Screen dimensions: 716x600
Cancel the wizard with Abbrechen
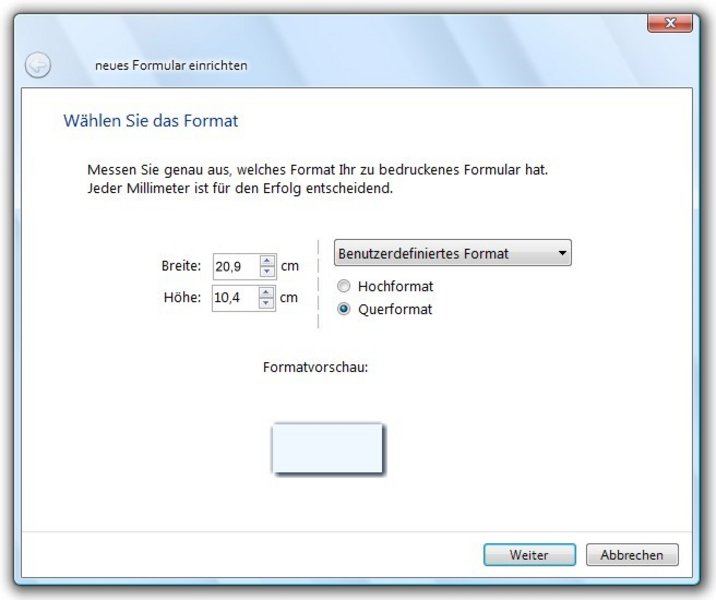coord(632,555)
